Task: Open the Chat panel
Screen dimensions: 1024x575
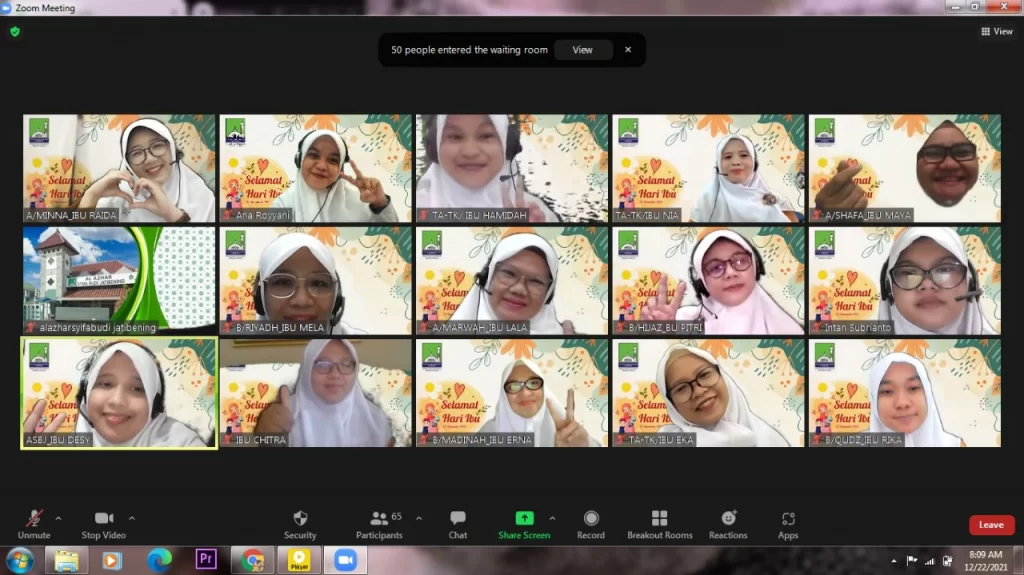Action: pyautogui.click(x=458, y=525)
